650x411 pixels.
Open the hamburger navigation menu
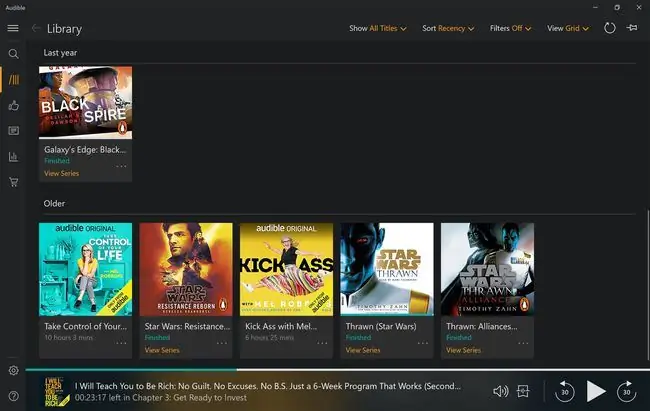point(13,28)
